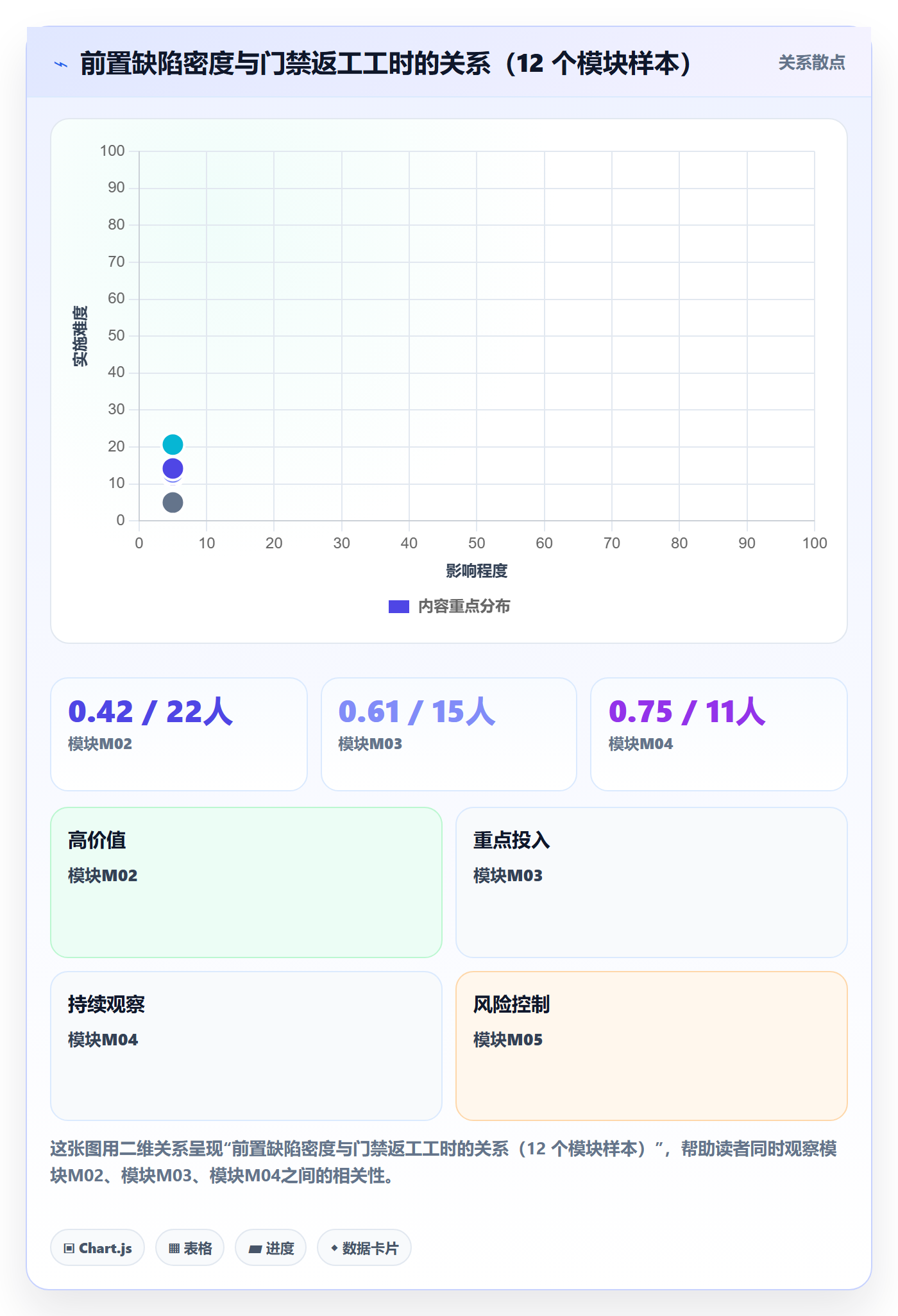
Task: Select the gray scatter data point
Action: point(173,503)
